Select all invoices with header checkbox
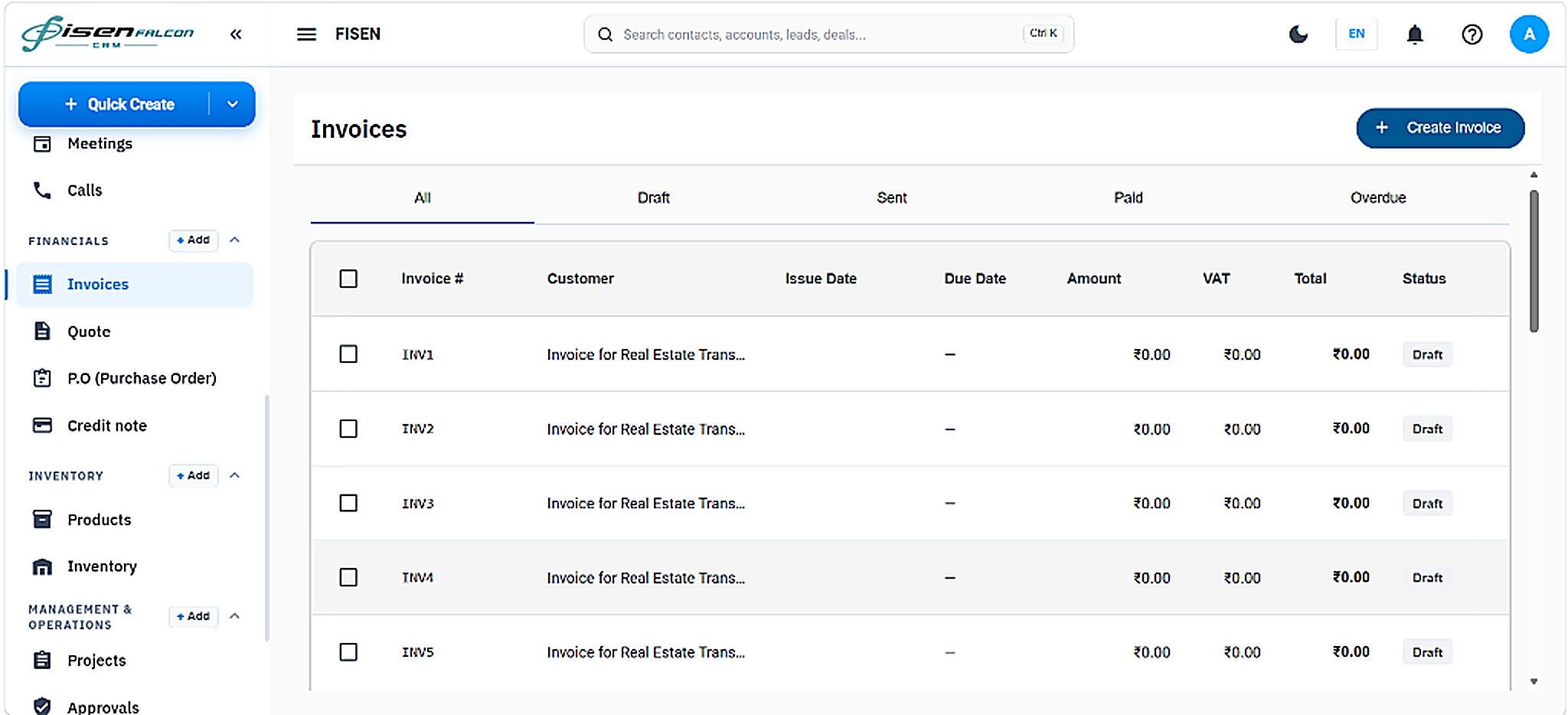 pos(348,279)
